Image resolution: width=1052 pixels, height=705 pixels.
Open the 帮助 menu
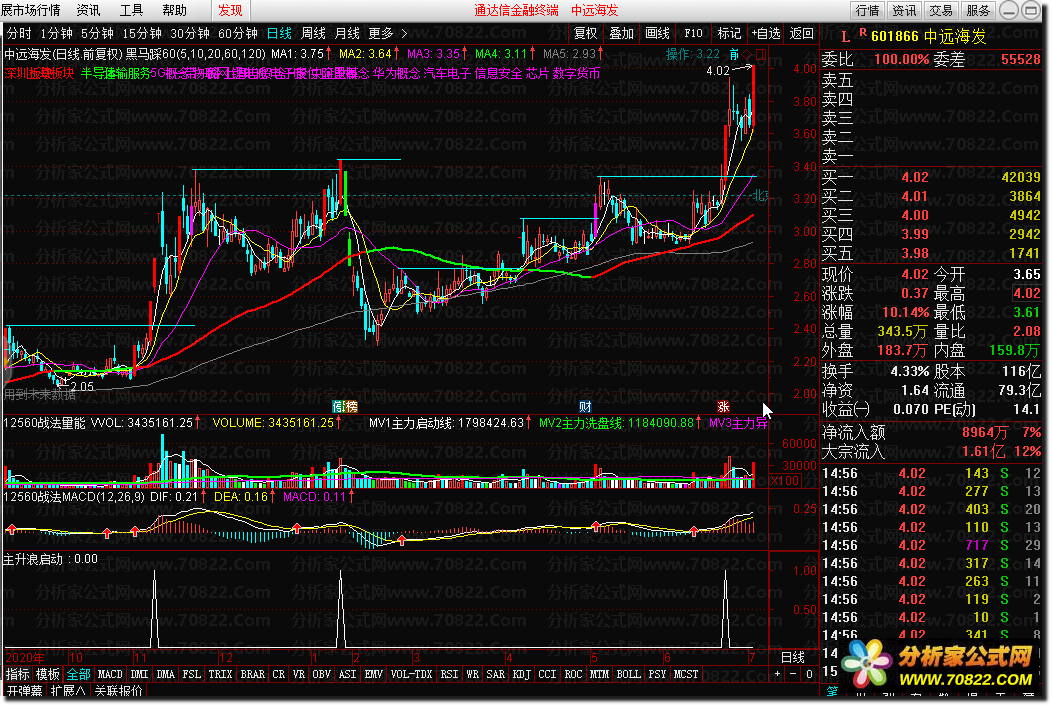174,10
